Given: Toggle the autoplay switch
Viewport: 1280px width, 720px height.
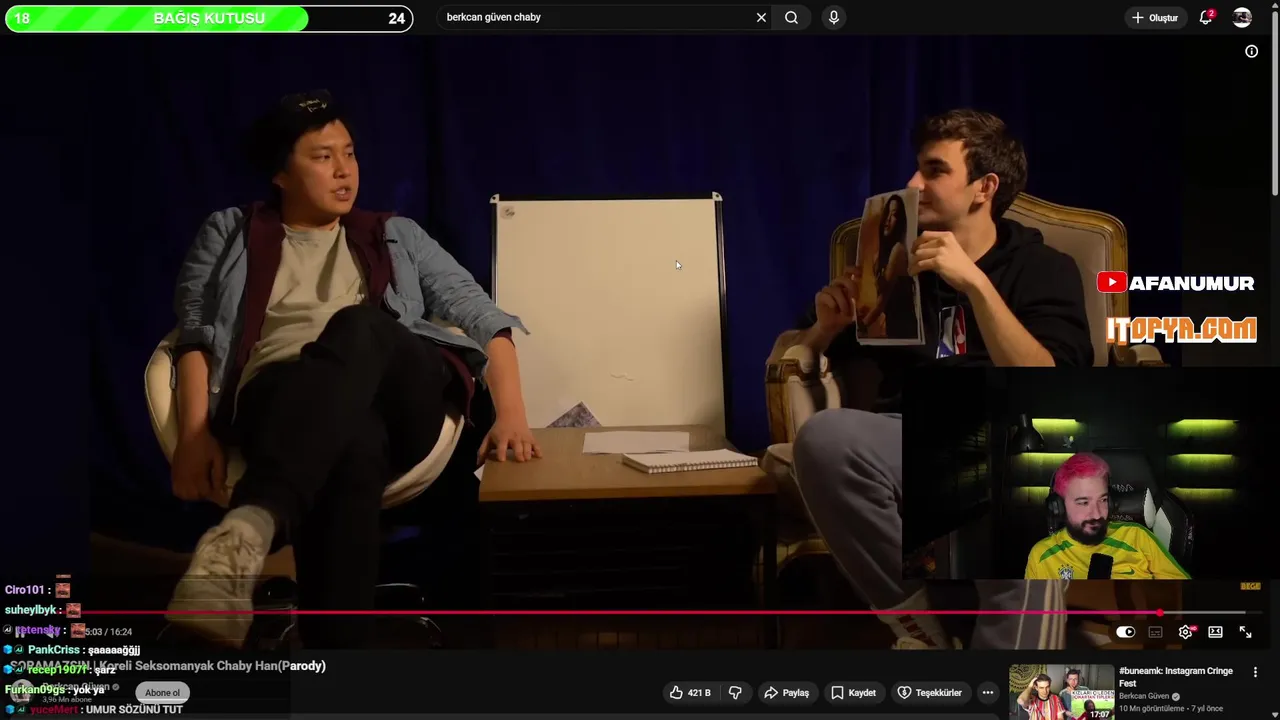Looking at the screenshot, I should pyautogui.click(x=1126, y=632).
